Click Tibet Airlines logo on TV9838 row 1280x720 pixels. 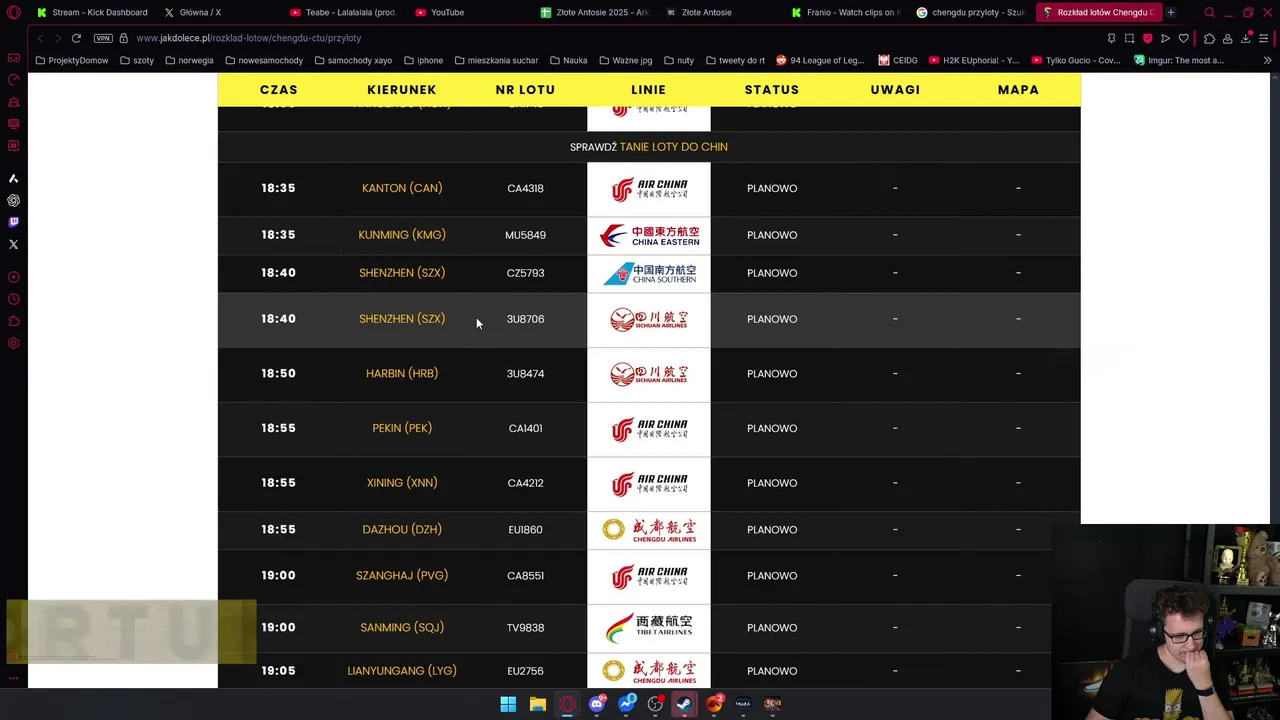tap(649, 628)
